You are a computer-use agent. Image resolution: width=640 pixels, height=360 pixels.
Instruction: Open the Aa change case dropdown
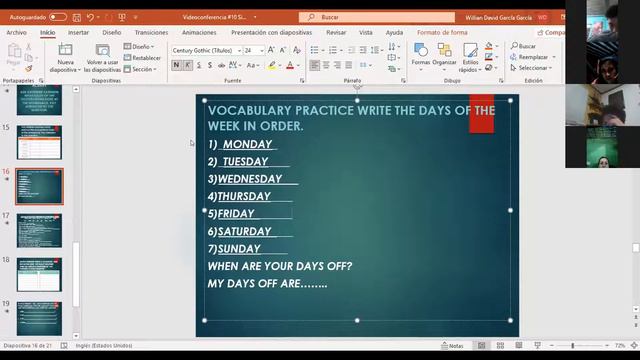coord(253,65)
